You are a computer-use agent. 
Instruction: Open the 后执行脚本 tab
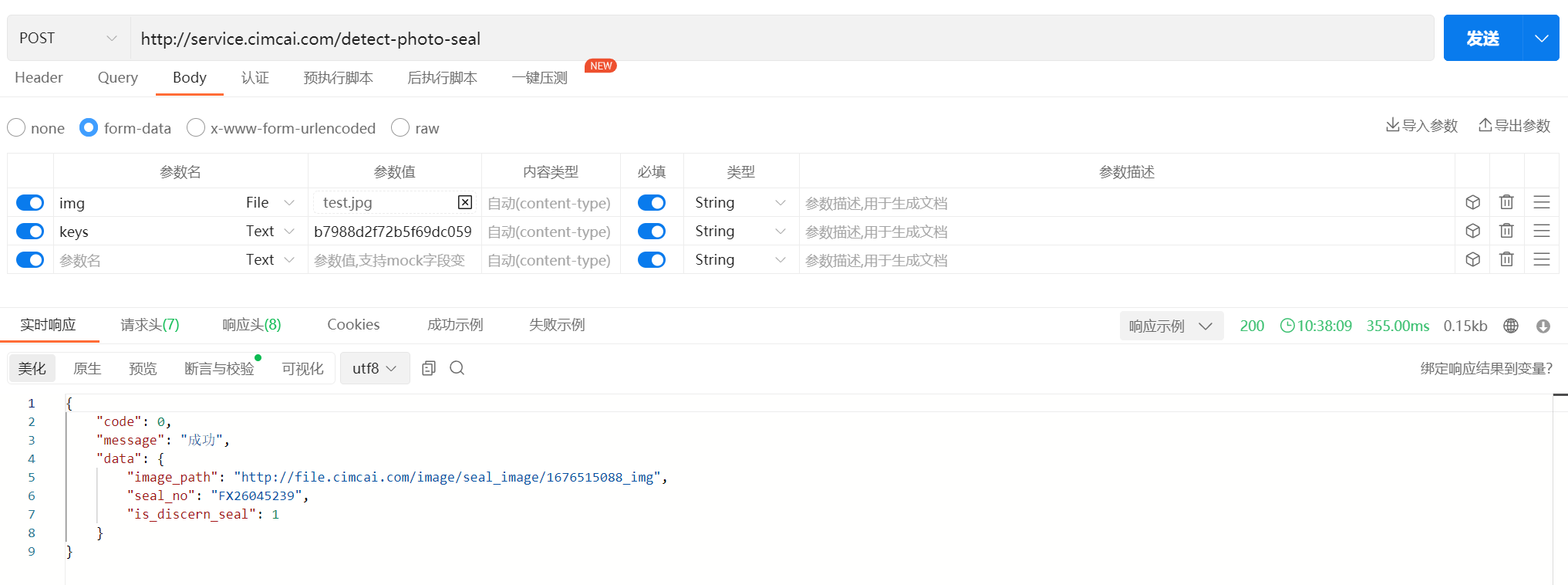coord(442,77)
